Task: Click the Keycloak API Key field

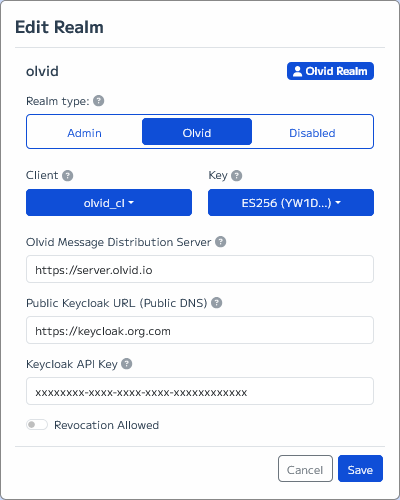Action: click(x=200, y=391)
